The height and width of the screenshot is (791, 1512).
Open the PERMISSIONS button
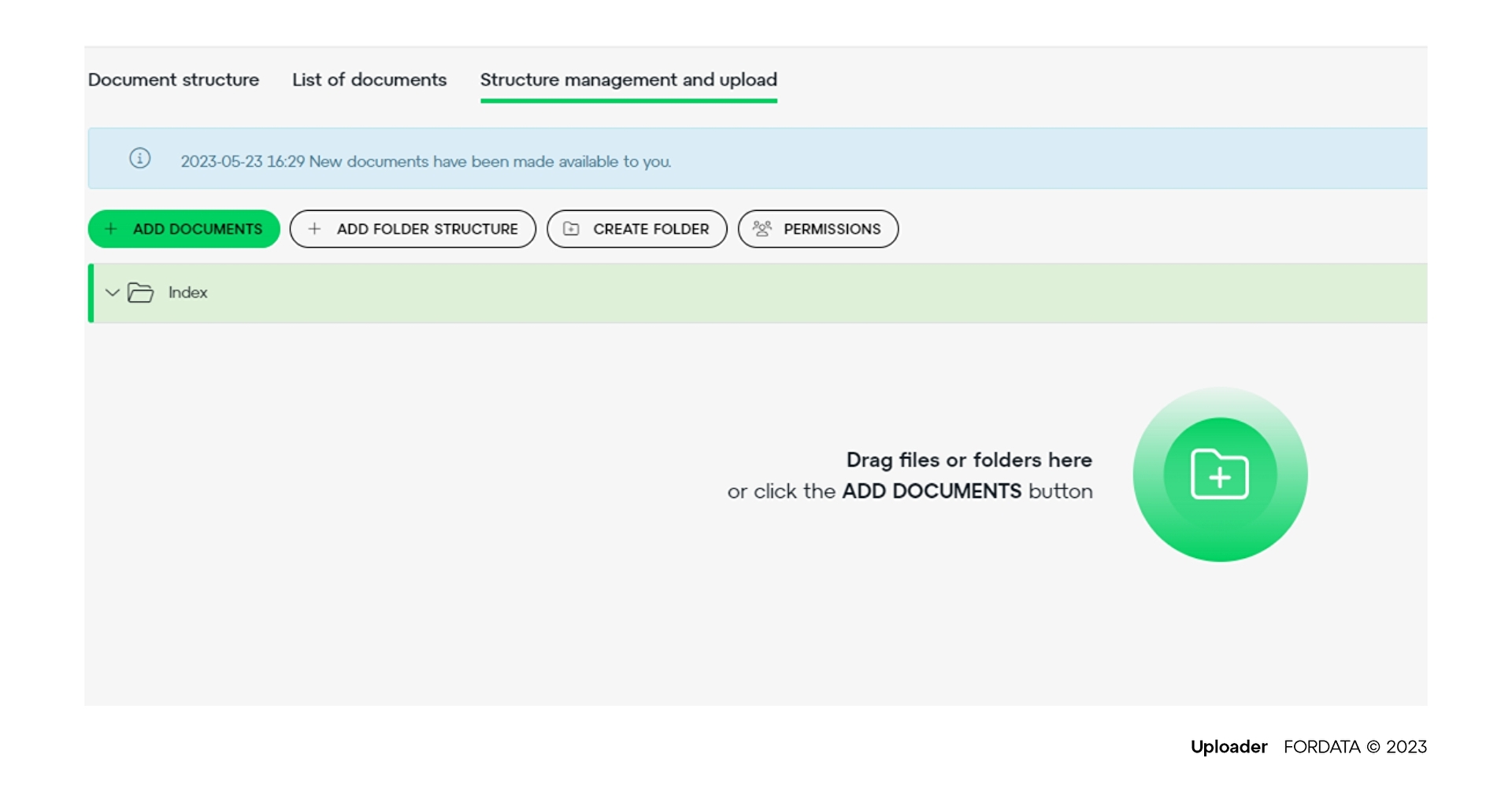coord(818,229)
